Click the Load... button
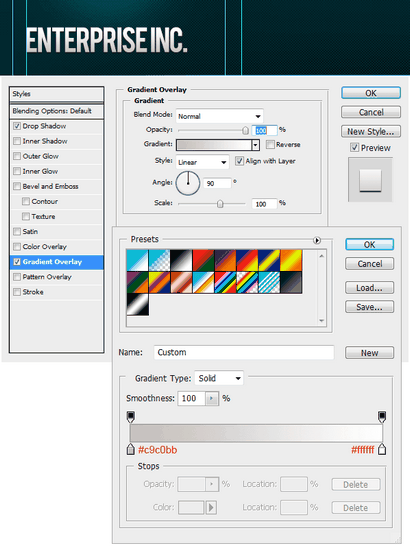 tap(369, 288)
